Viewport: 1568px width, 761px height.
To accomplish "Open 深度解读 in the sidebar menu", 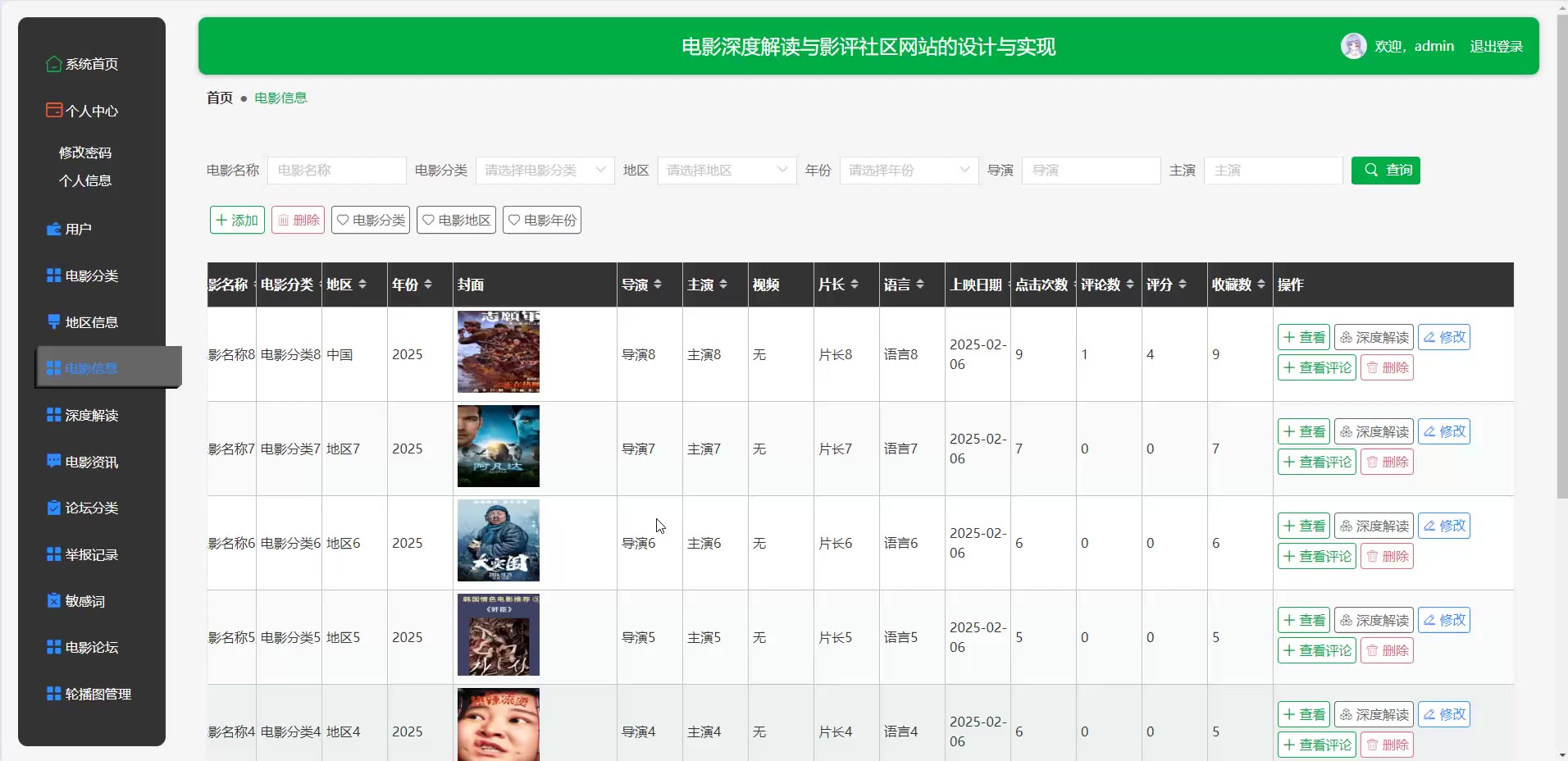I will coord(91,415).
